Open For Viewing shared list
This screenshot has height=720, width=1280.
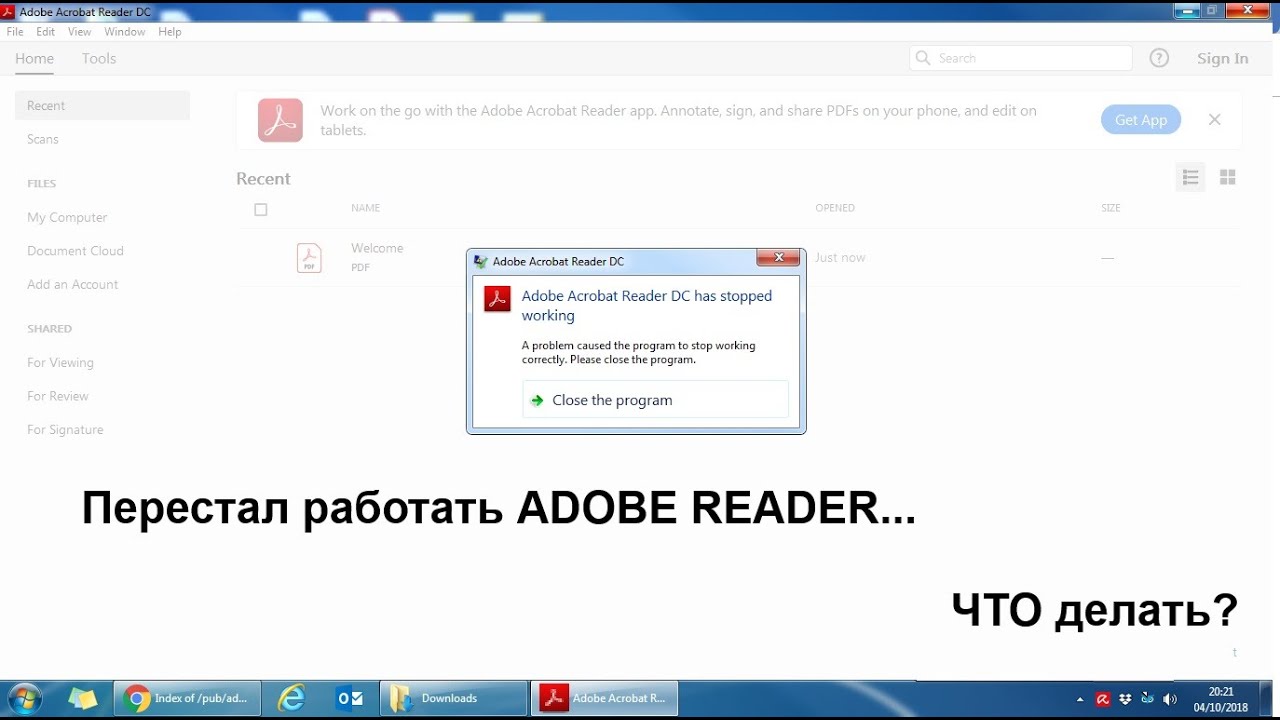(x=60, y=363)
